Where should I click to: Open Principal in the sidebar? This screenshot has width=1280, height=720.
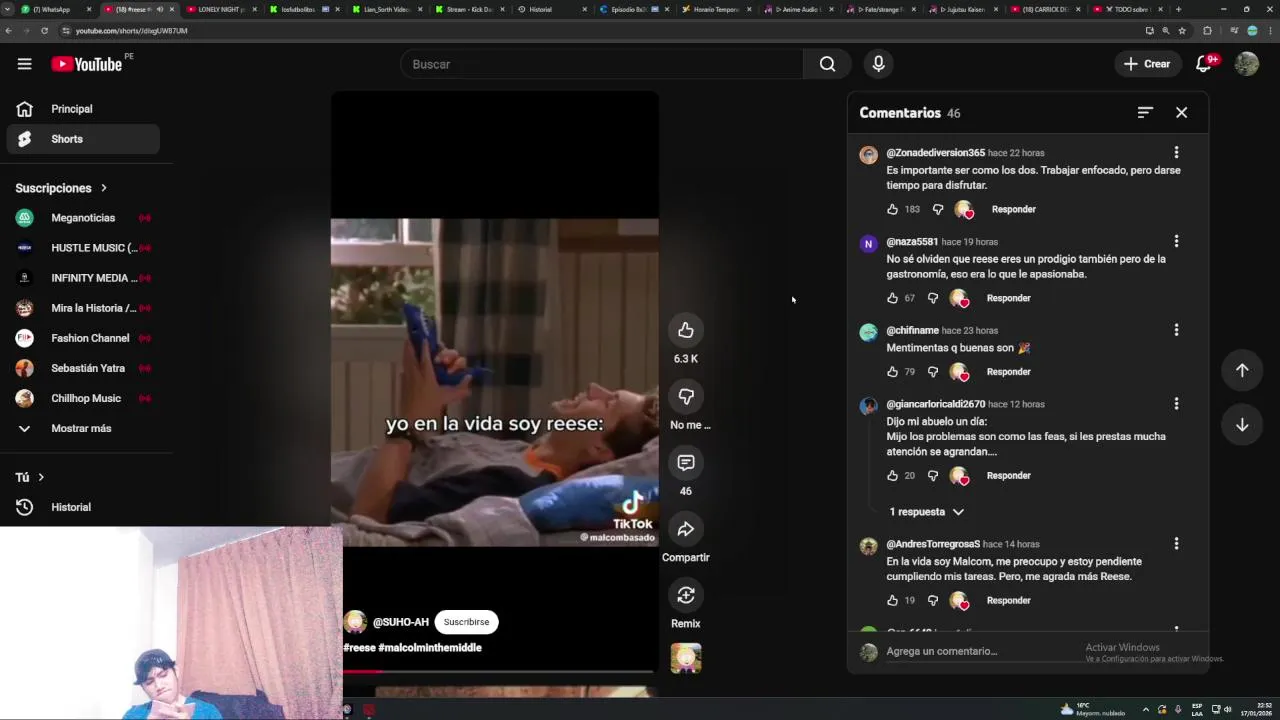pyautogui.click(x=83, y=109)
